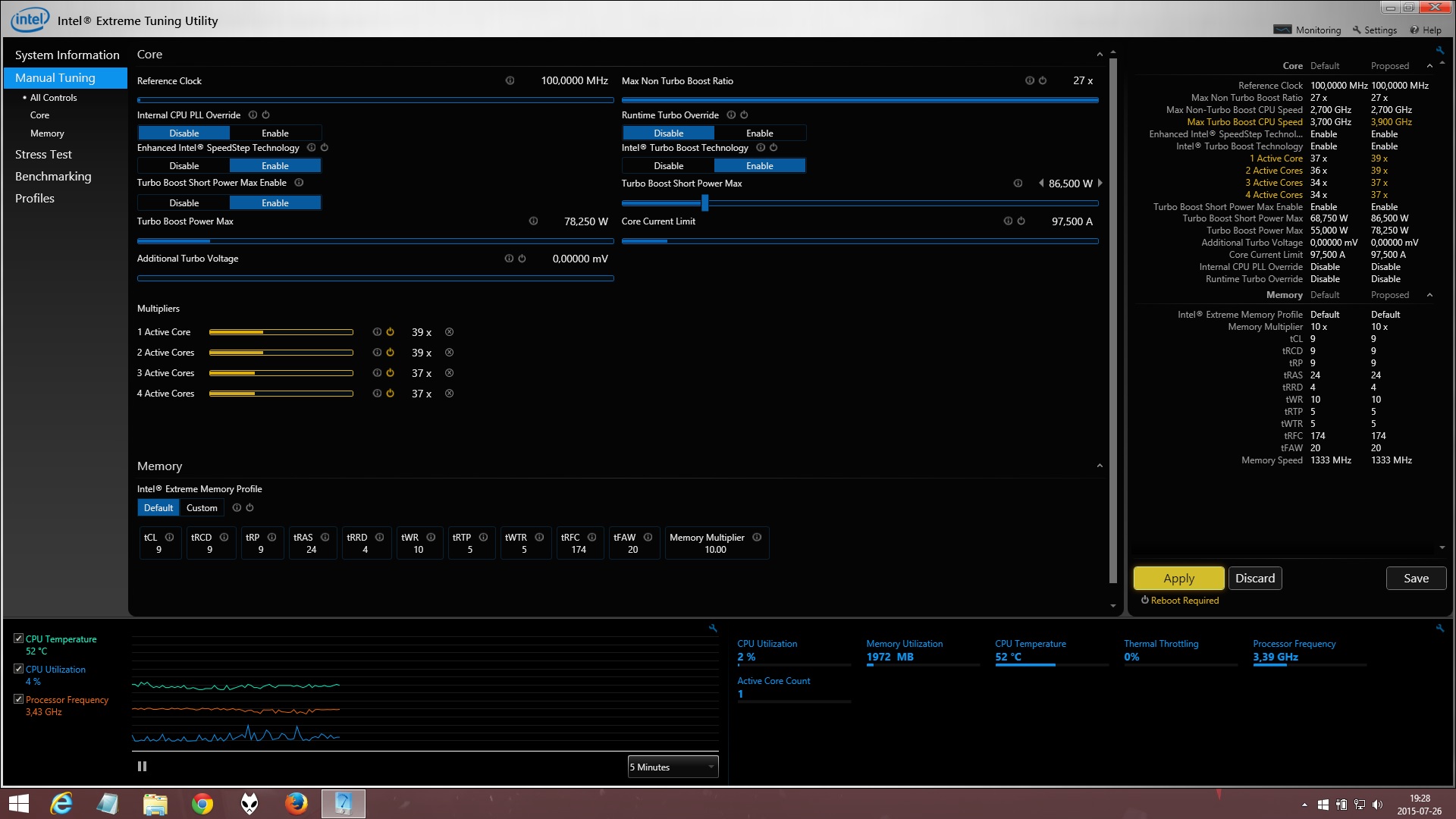
Task: Click the info icon next to tCL
Action: point(169,537)
